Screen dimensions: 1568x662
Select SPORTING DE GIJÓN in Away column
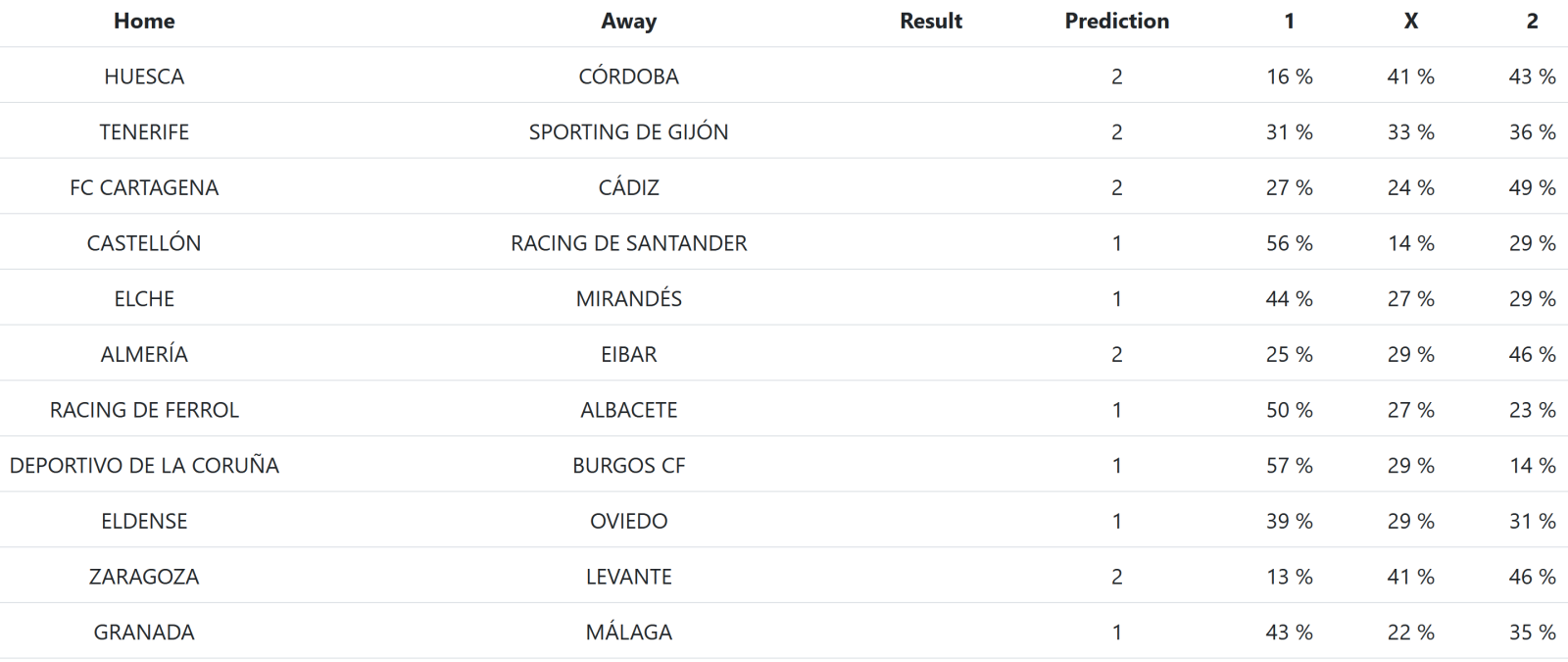(628, 132)
